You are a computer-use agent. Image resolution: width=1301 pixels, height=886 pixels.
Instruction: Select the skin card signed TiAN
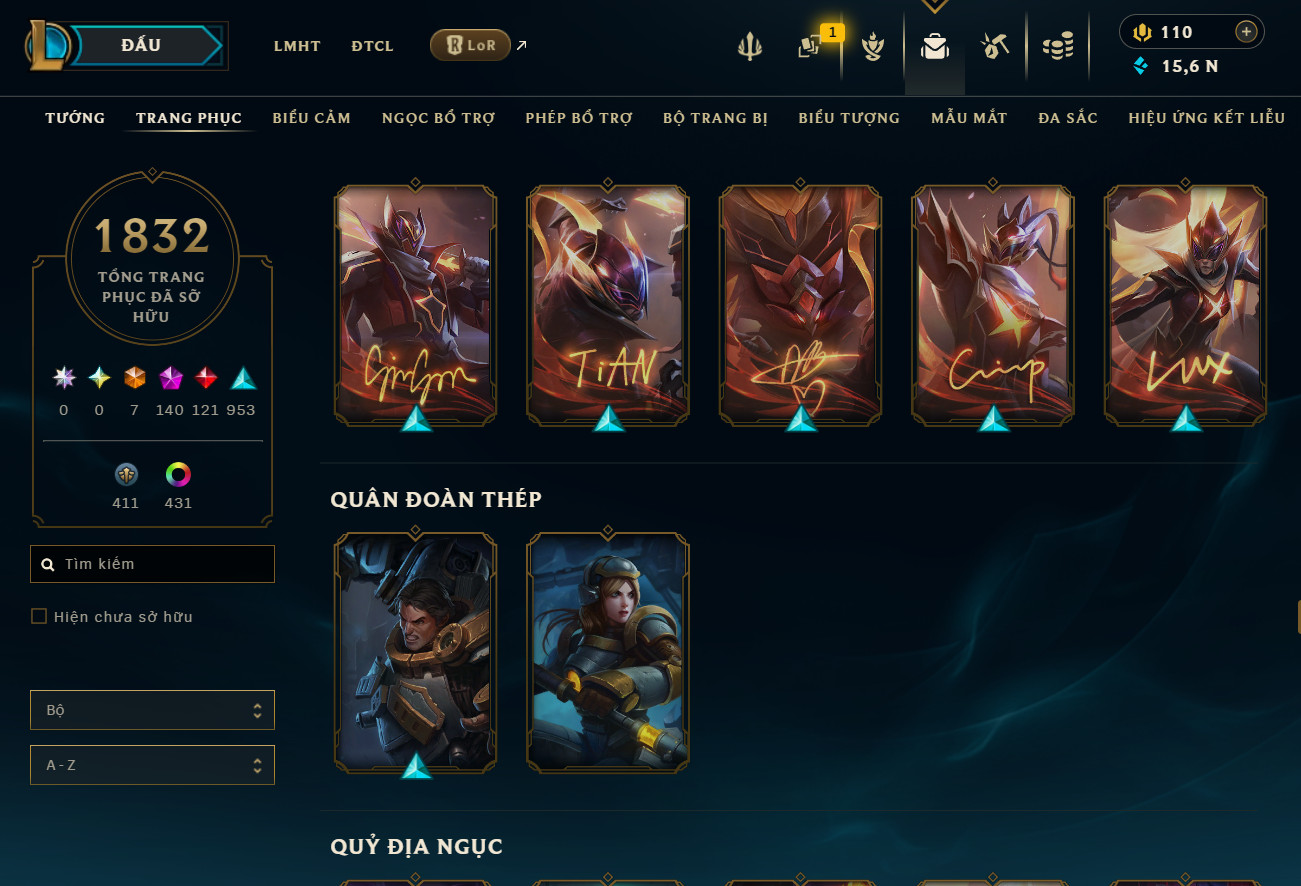coord(608,305)
